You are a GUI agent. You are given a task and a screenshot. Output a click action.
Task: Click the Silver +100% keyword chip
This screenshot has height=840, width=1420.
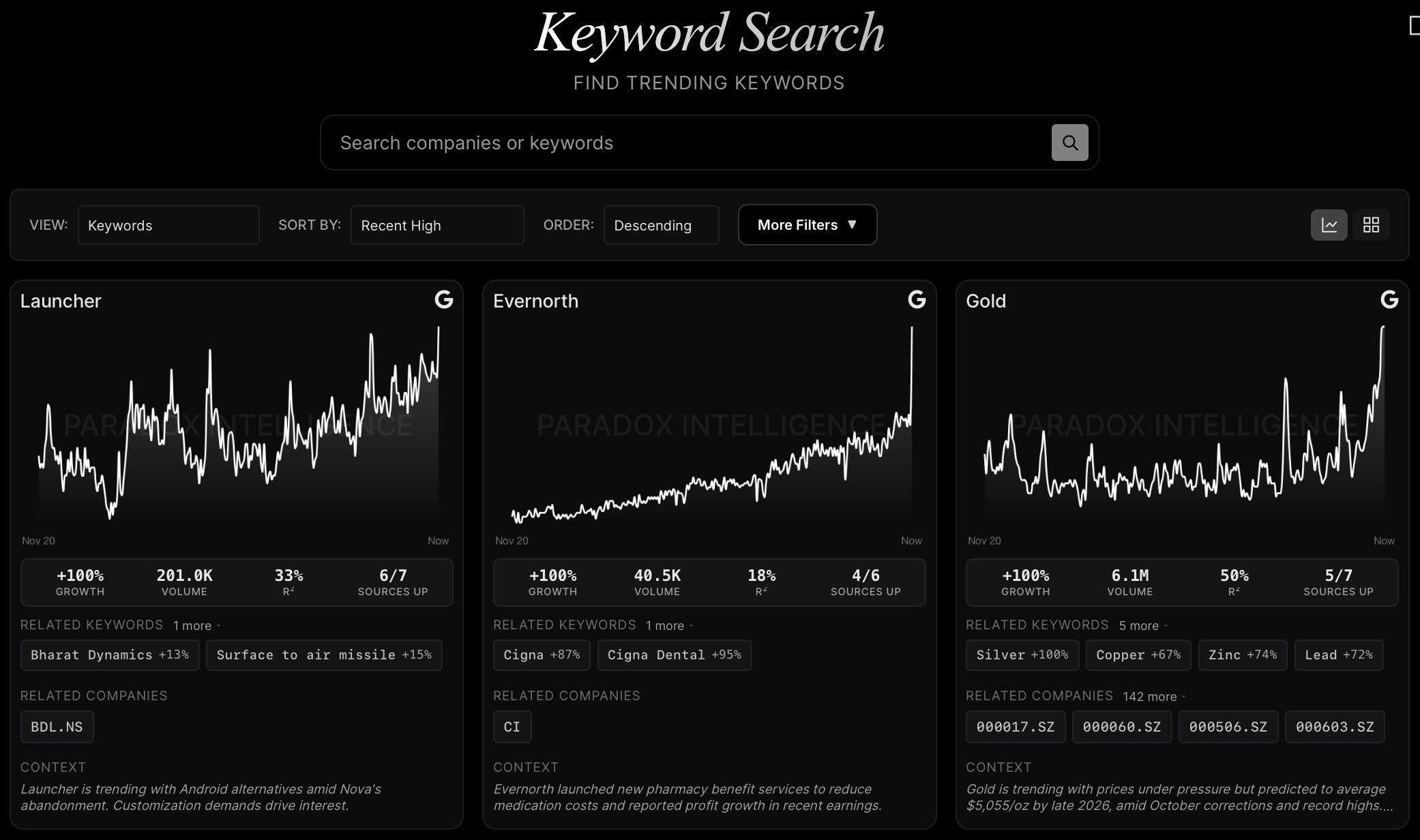click(1022, 655)
